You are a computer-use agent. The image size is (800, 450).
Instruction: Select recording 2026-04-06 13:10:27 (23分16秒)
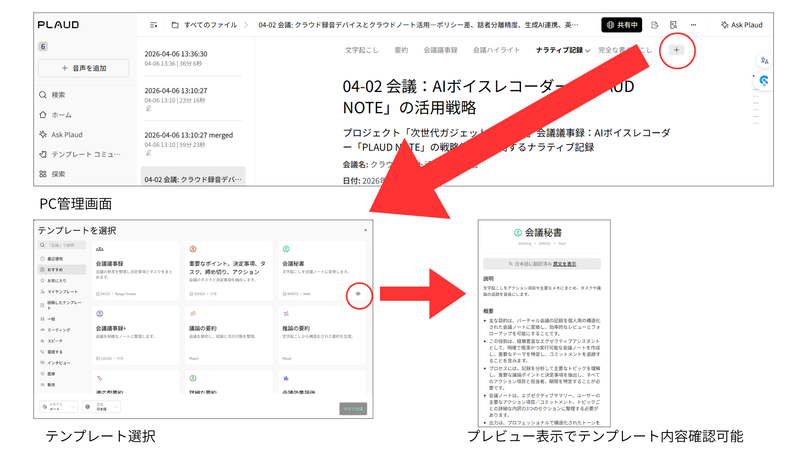point(193,99)
